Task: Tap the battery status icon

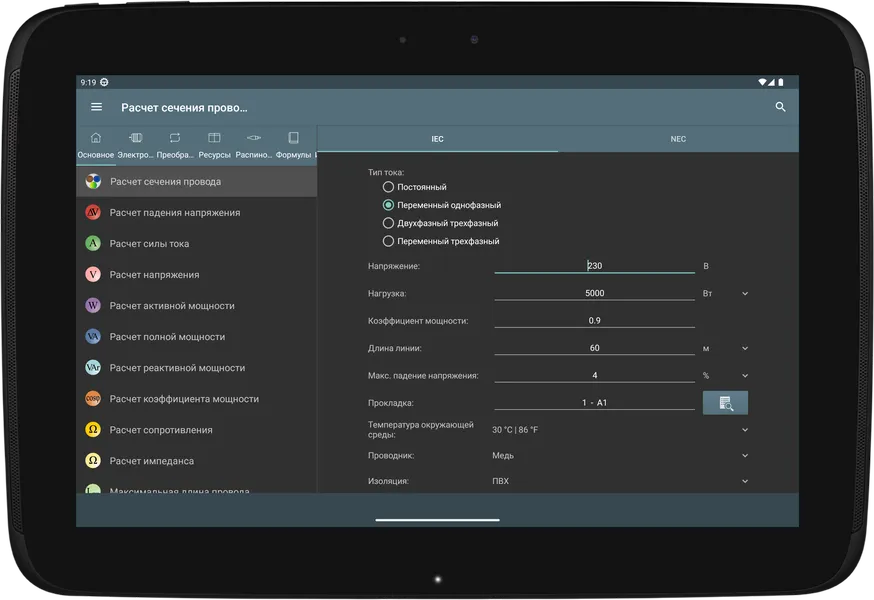Action: (781, 82)
